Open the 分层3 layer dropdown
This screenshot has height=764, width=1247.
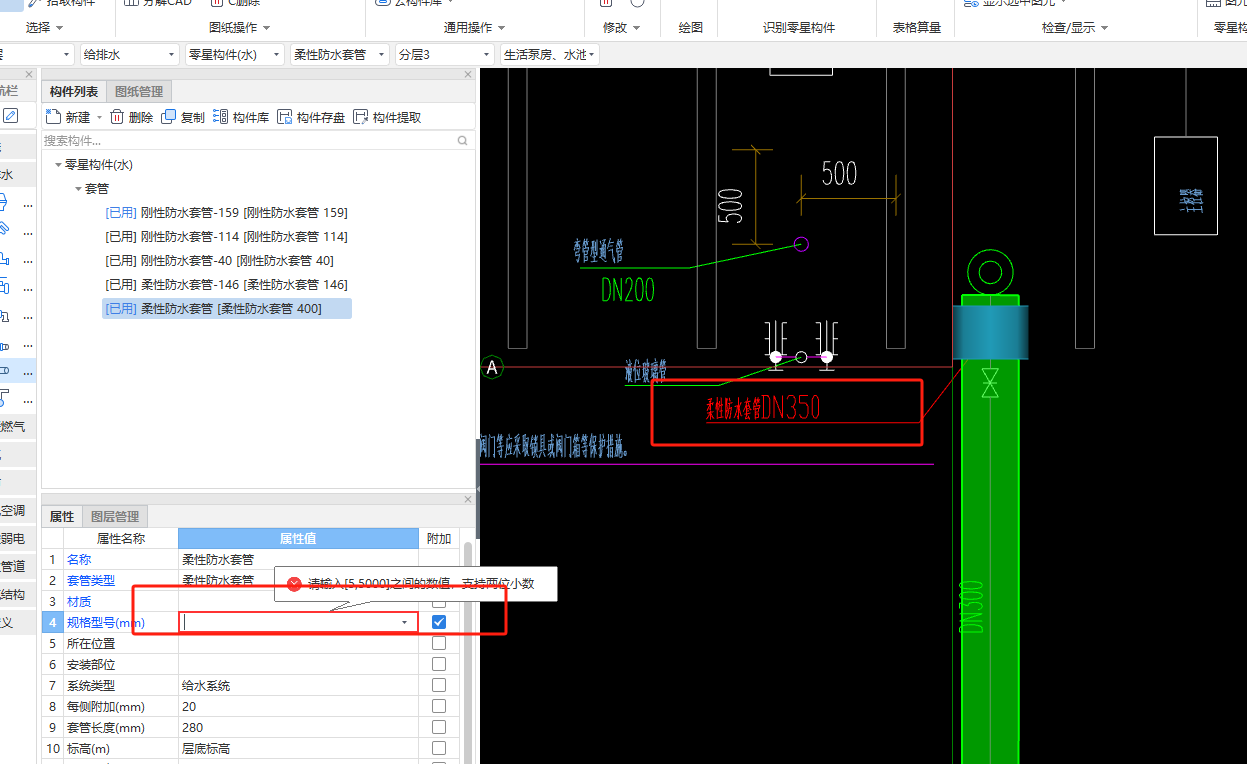444,54
